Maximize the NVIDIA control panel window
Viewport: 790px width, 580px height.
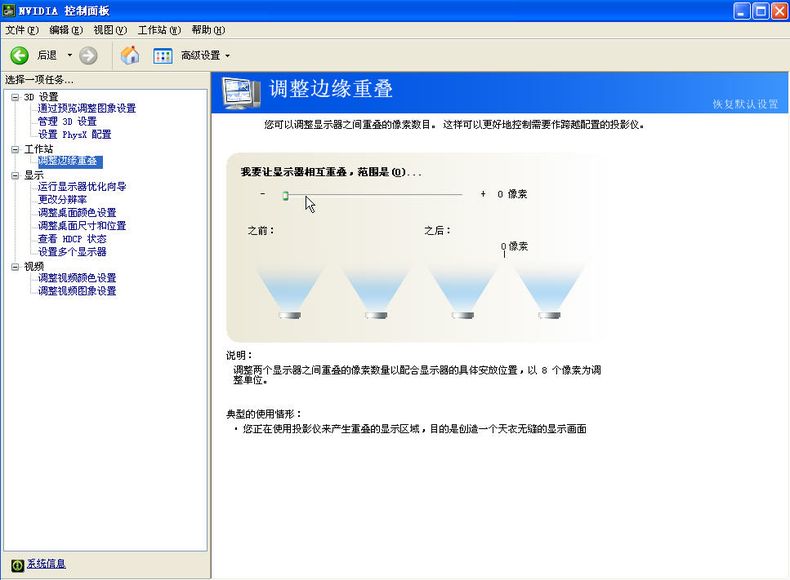coord(760,11)
